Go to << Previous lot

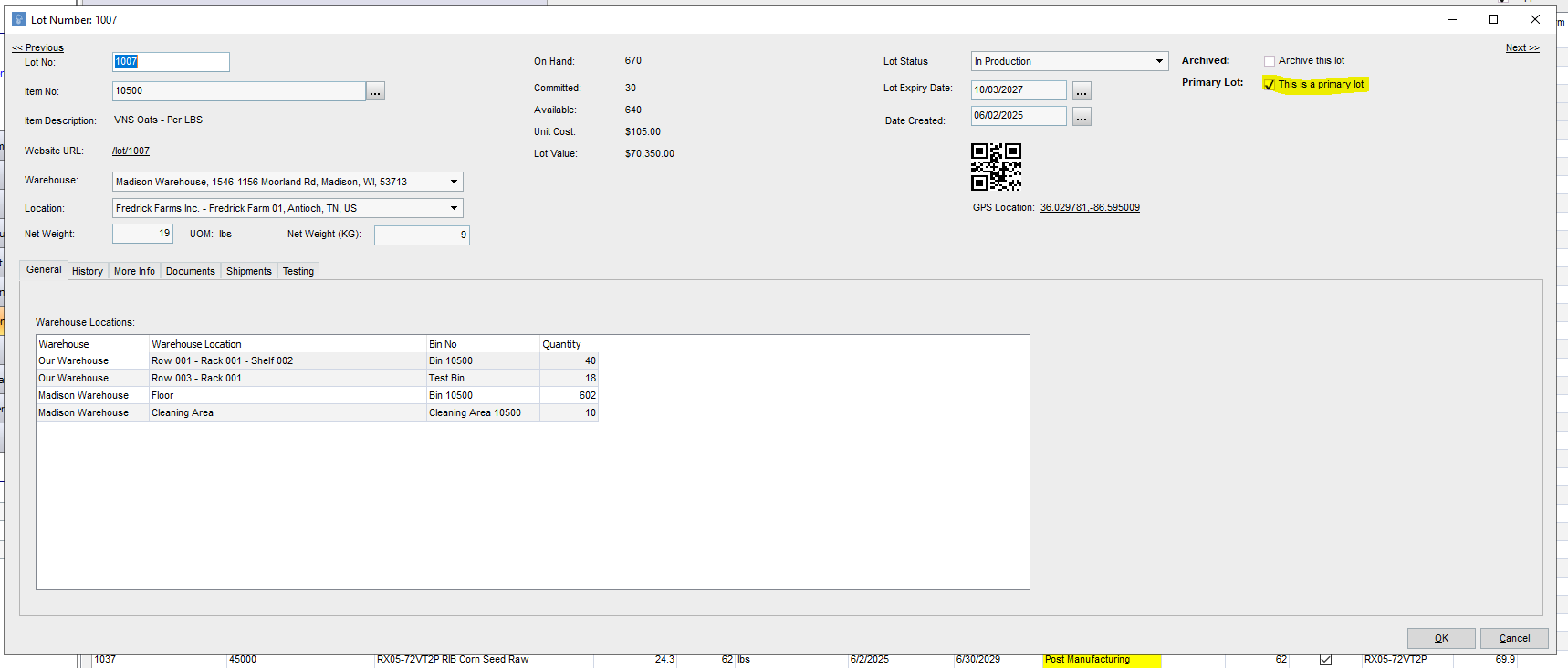[x=37, y=47]
